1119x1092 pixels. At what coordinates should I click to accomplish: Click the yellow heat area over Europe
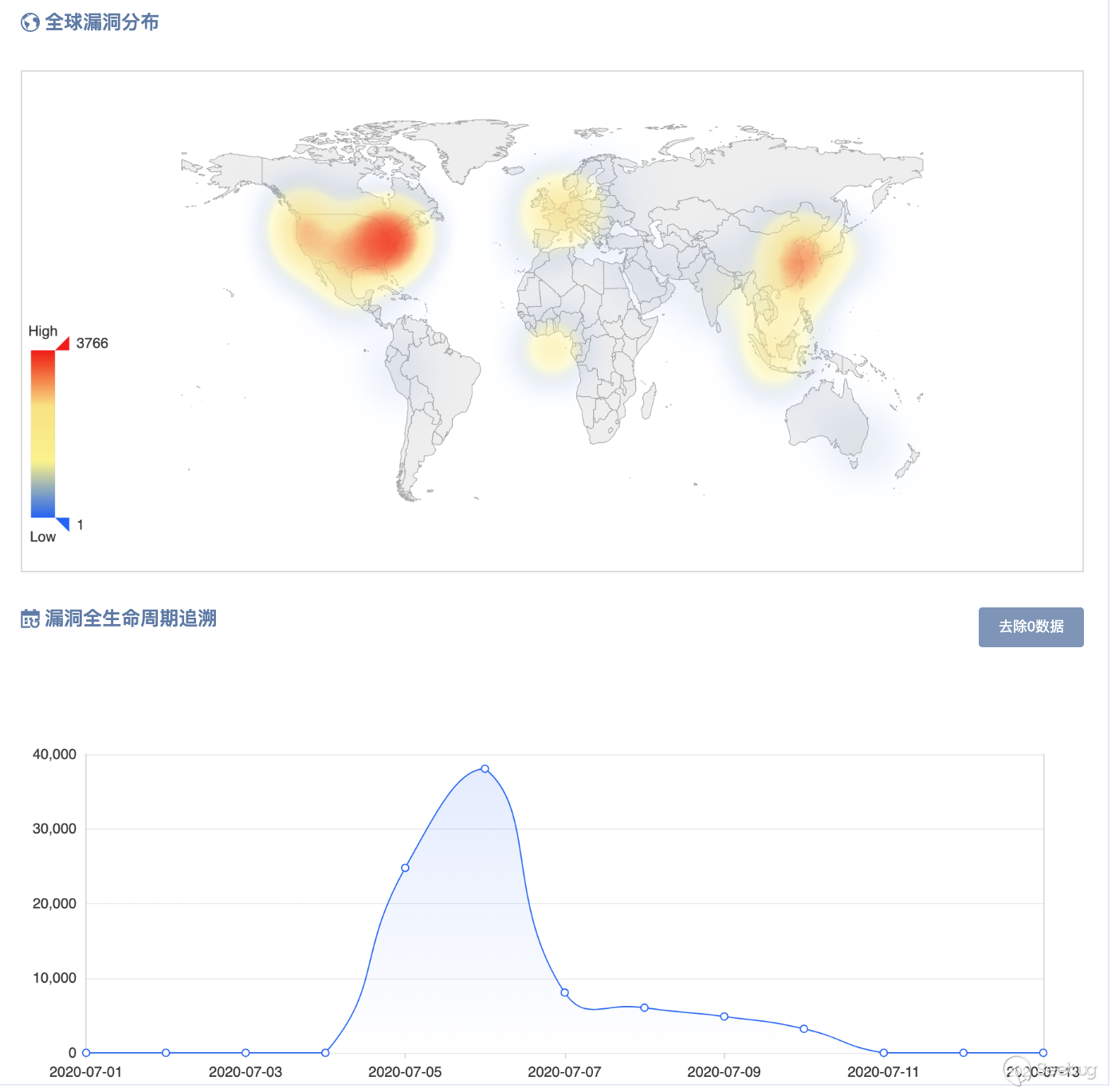click(x=568, y=209)
